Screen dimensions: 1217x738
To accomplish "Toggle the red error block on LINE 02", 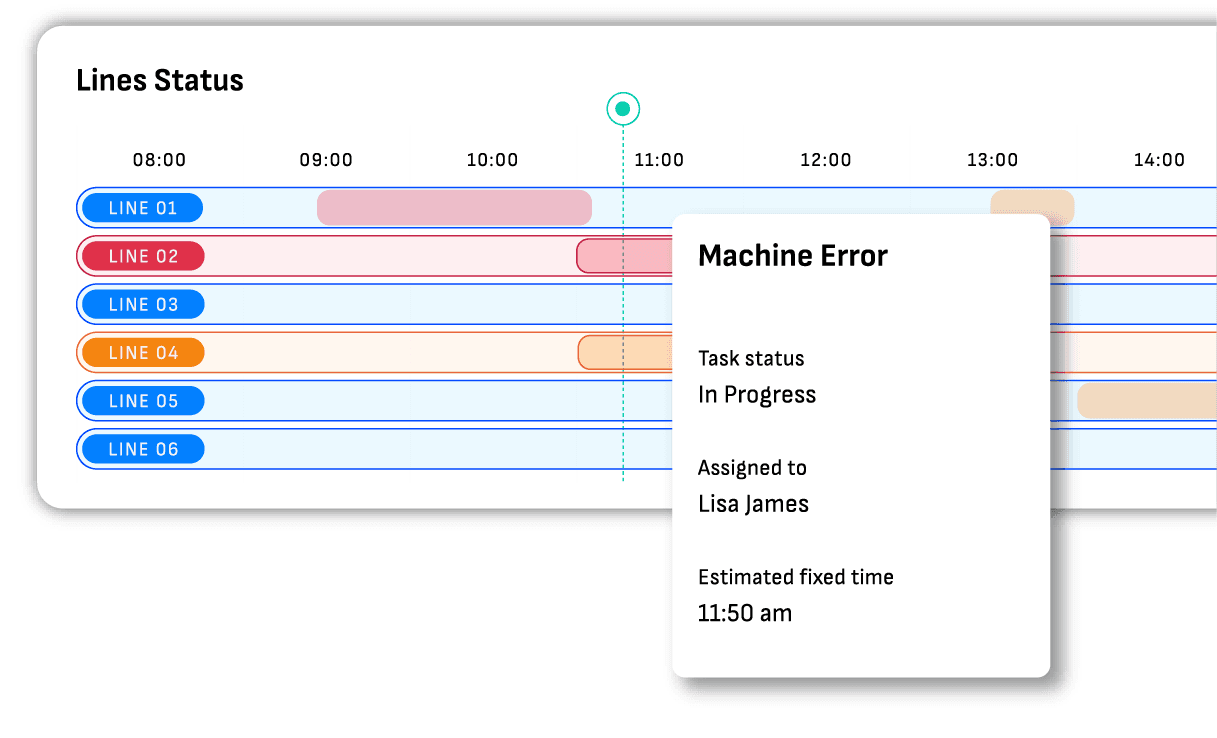I will point(625,256).
